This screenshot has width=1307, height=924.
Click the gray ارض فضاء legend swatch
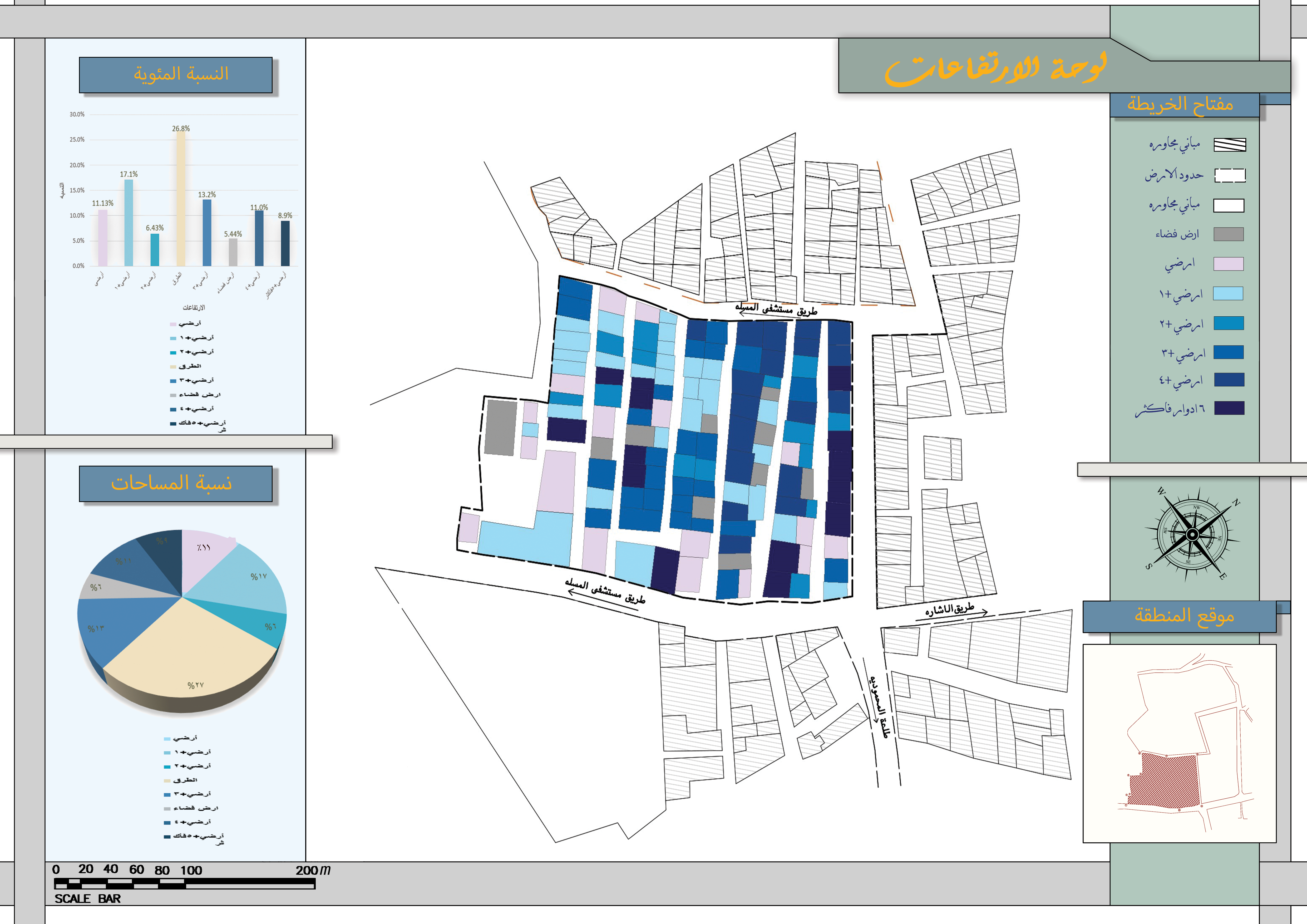1229,234
